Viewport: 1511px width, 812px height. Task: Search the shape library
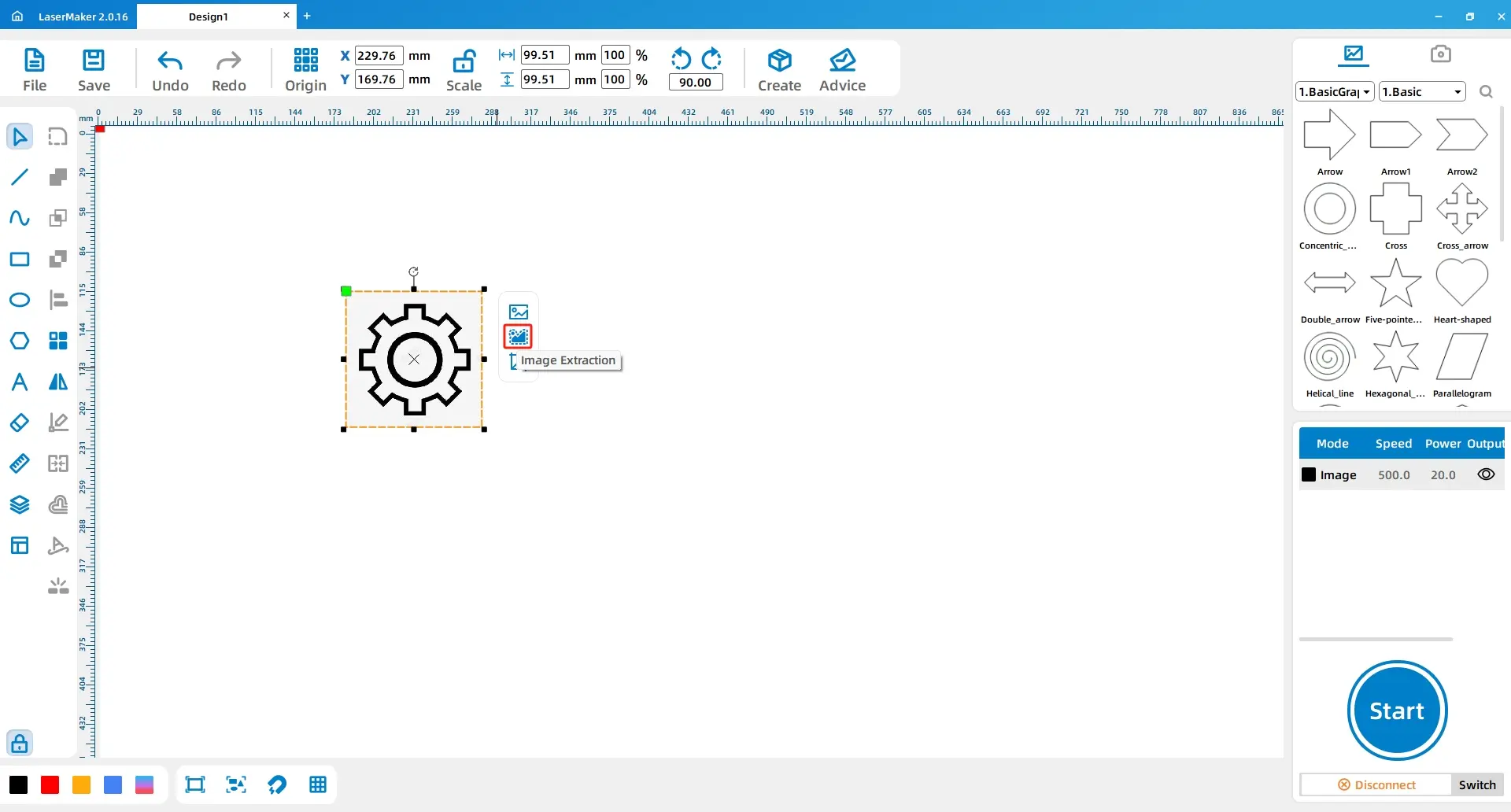[x=1486, y=92]
